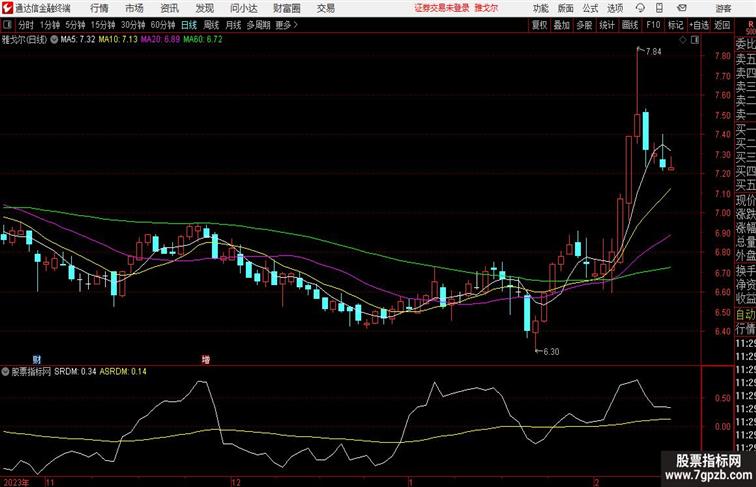Click the 2023年 date axis label
756x487 pixels.
pyautogui.click(x=16, y=482)
